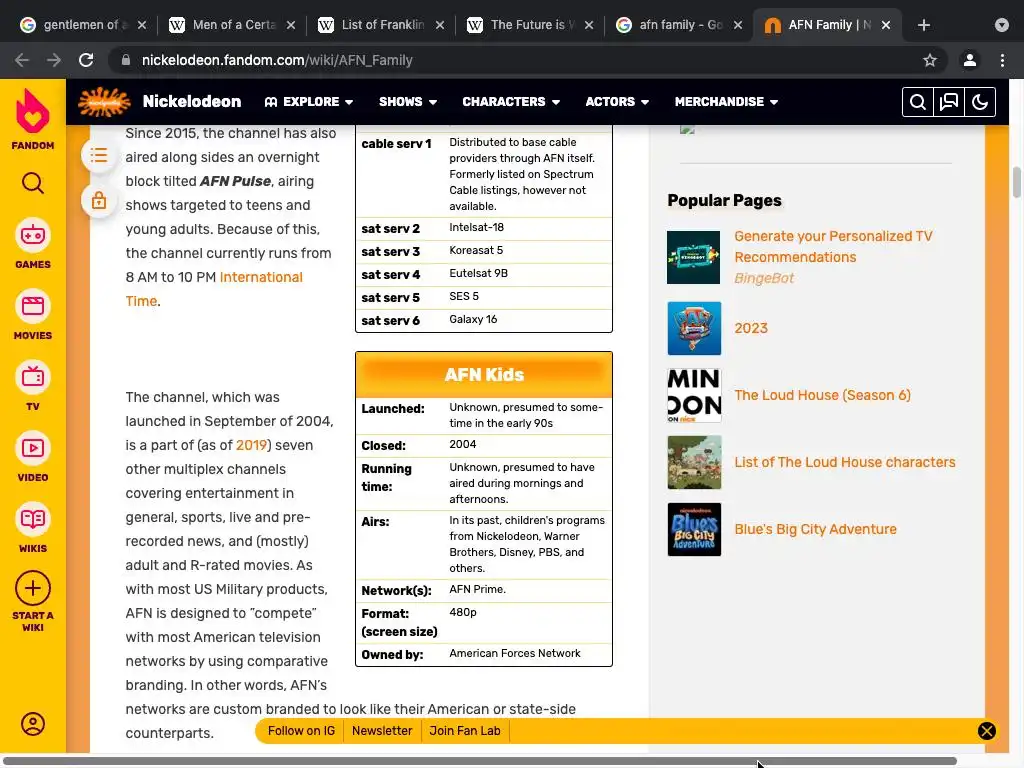Click the 'Galaxy 16' table cell

click(473, 319)
